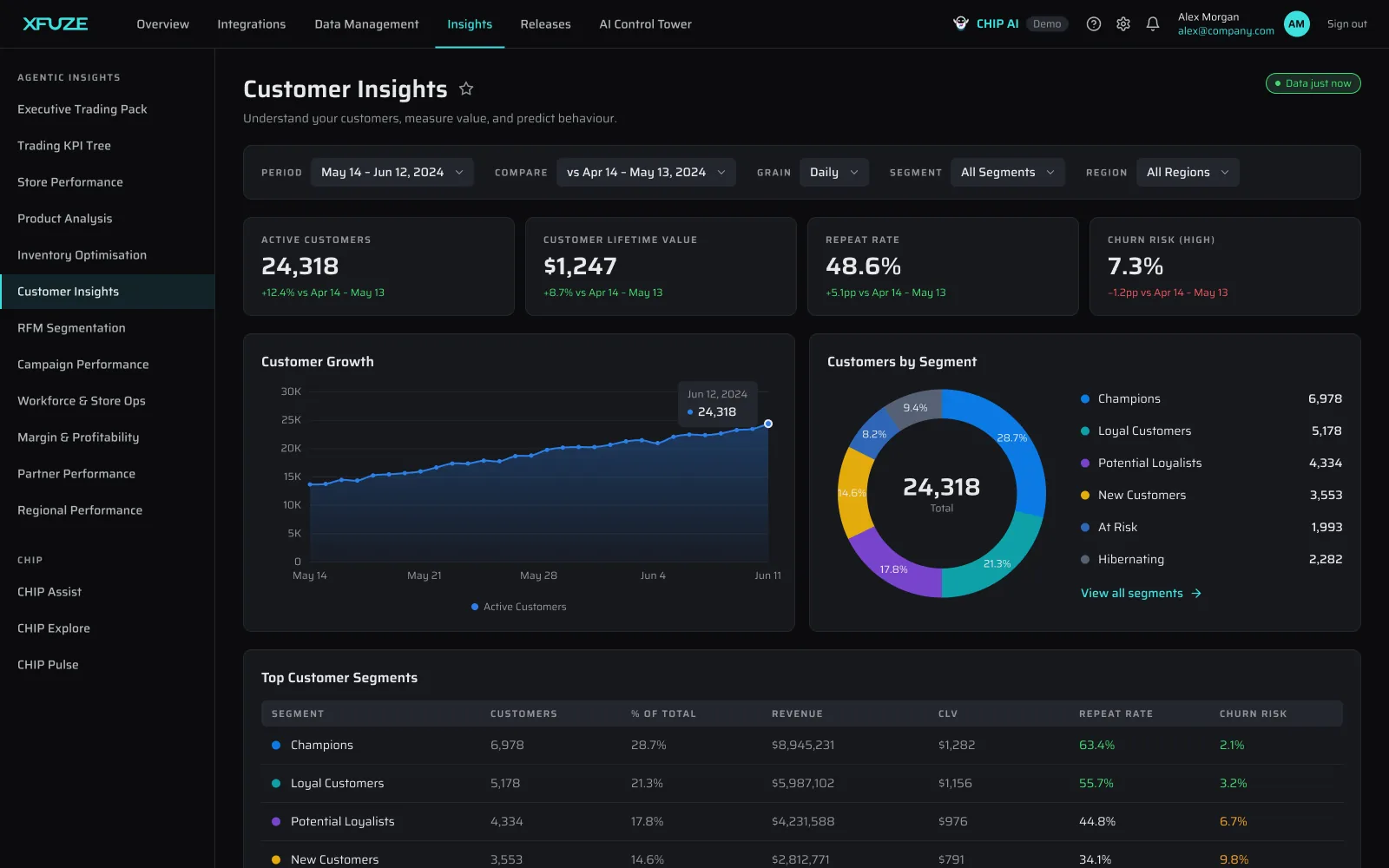Image resolution: width=1389 pixels, height=868 pixels.
Task: Favorite Customer Insights with star icon
Action: 466,89
